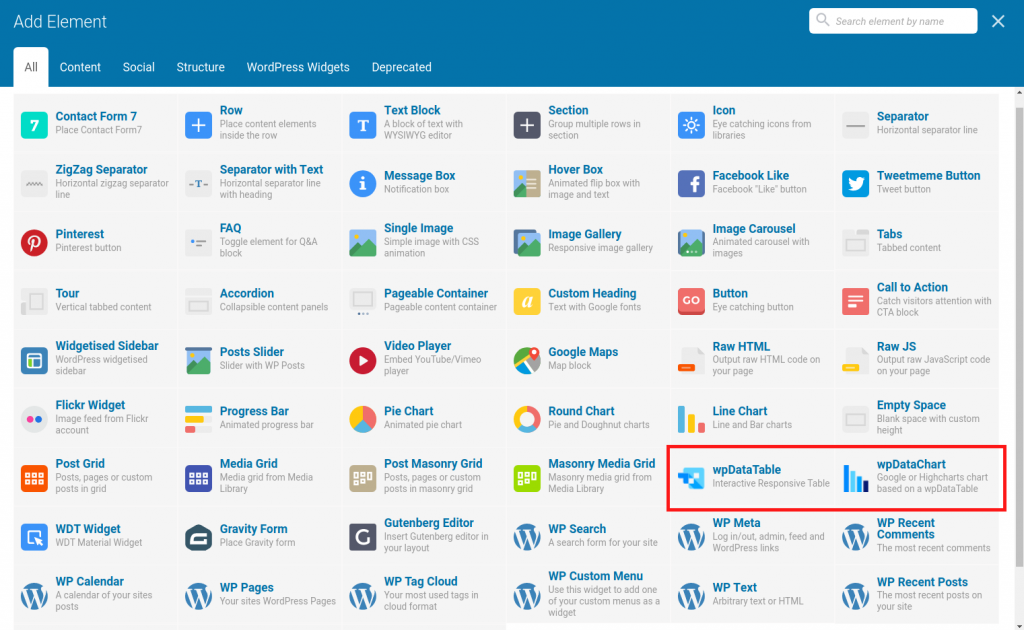Add the Custom Heading element

tap(591, 294)
